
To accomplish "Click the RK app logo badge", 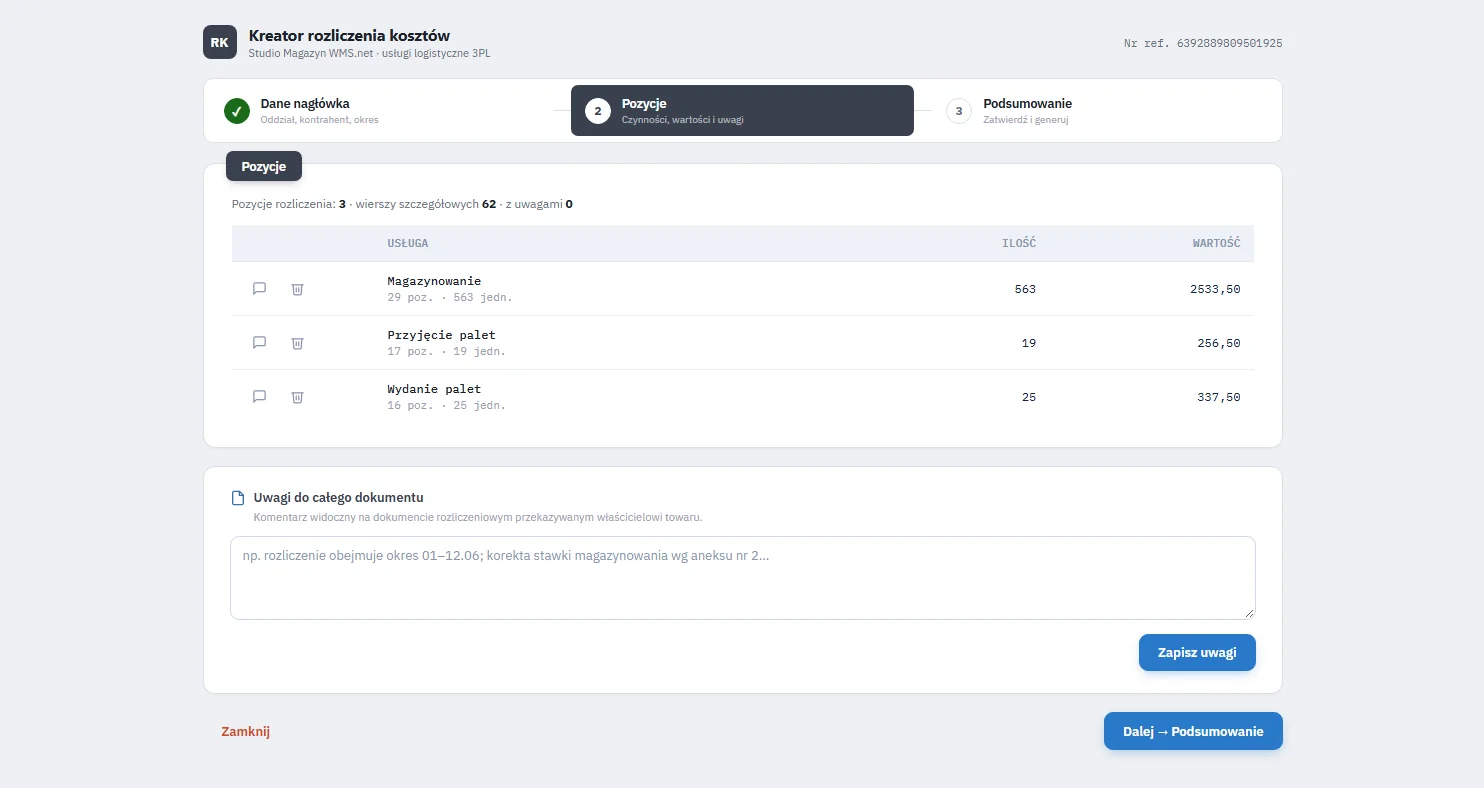I will 220,42.
